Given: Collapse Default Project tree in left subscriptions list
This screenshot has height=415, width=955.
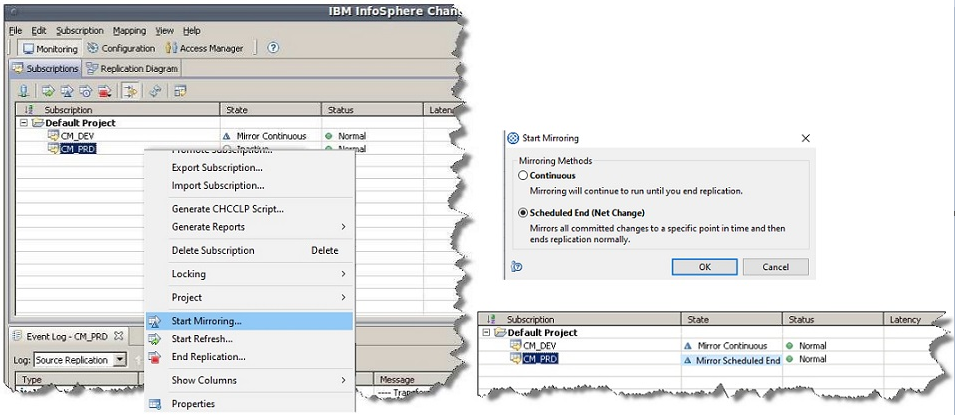Looking at the screenshot, I should 24,123.
